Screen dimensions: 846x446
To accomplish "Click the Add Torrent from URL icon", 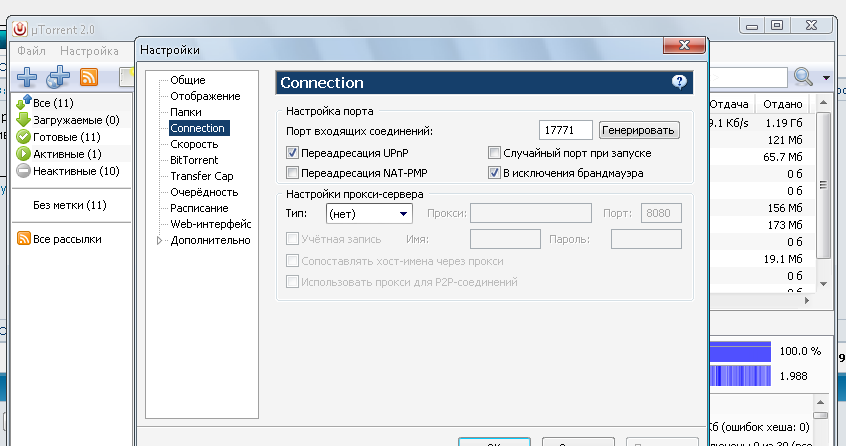I will pos(59,78).
